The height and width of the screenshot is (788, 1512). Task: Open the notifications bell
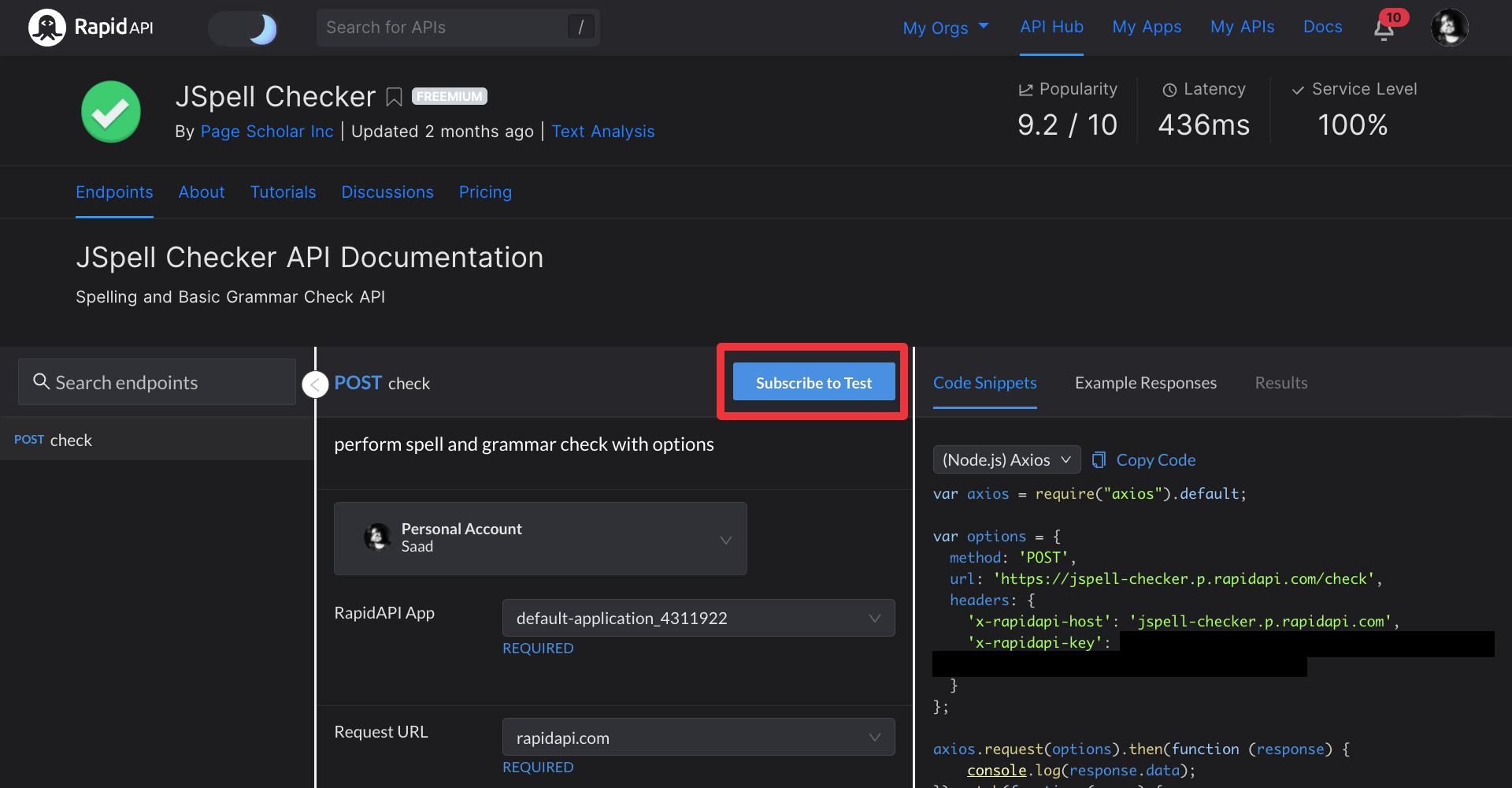click(x=1384, y=29)
